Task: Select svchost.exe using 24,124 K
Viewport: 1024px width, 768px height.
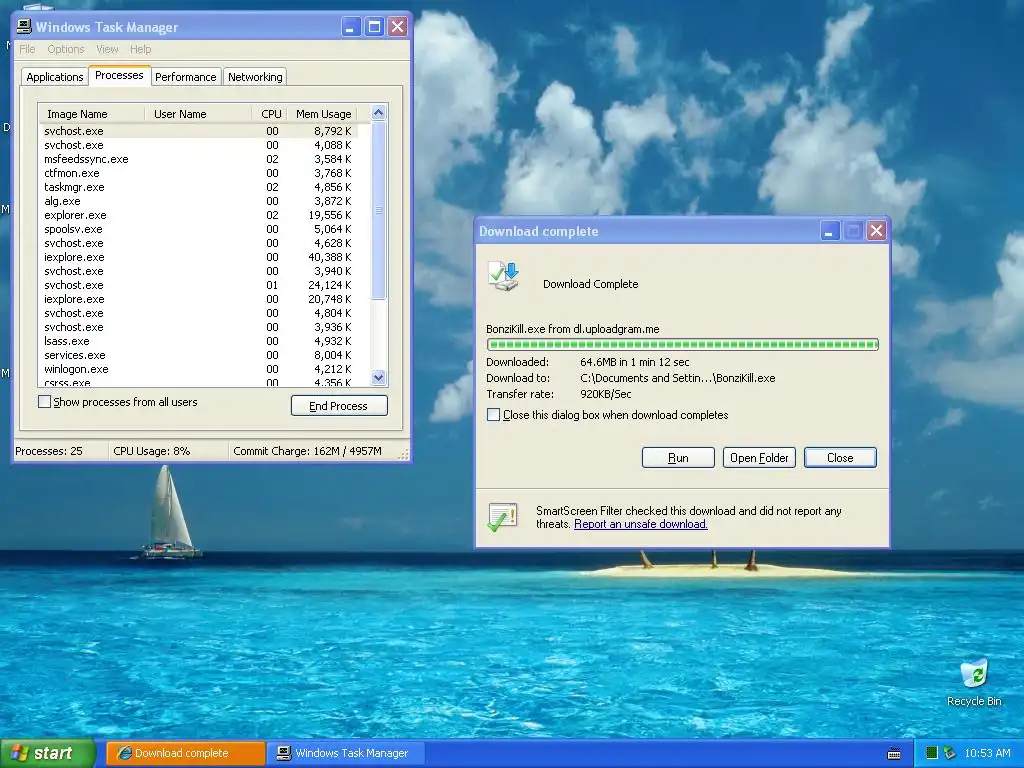Action: point(199,285)
